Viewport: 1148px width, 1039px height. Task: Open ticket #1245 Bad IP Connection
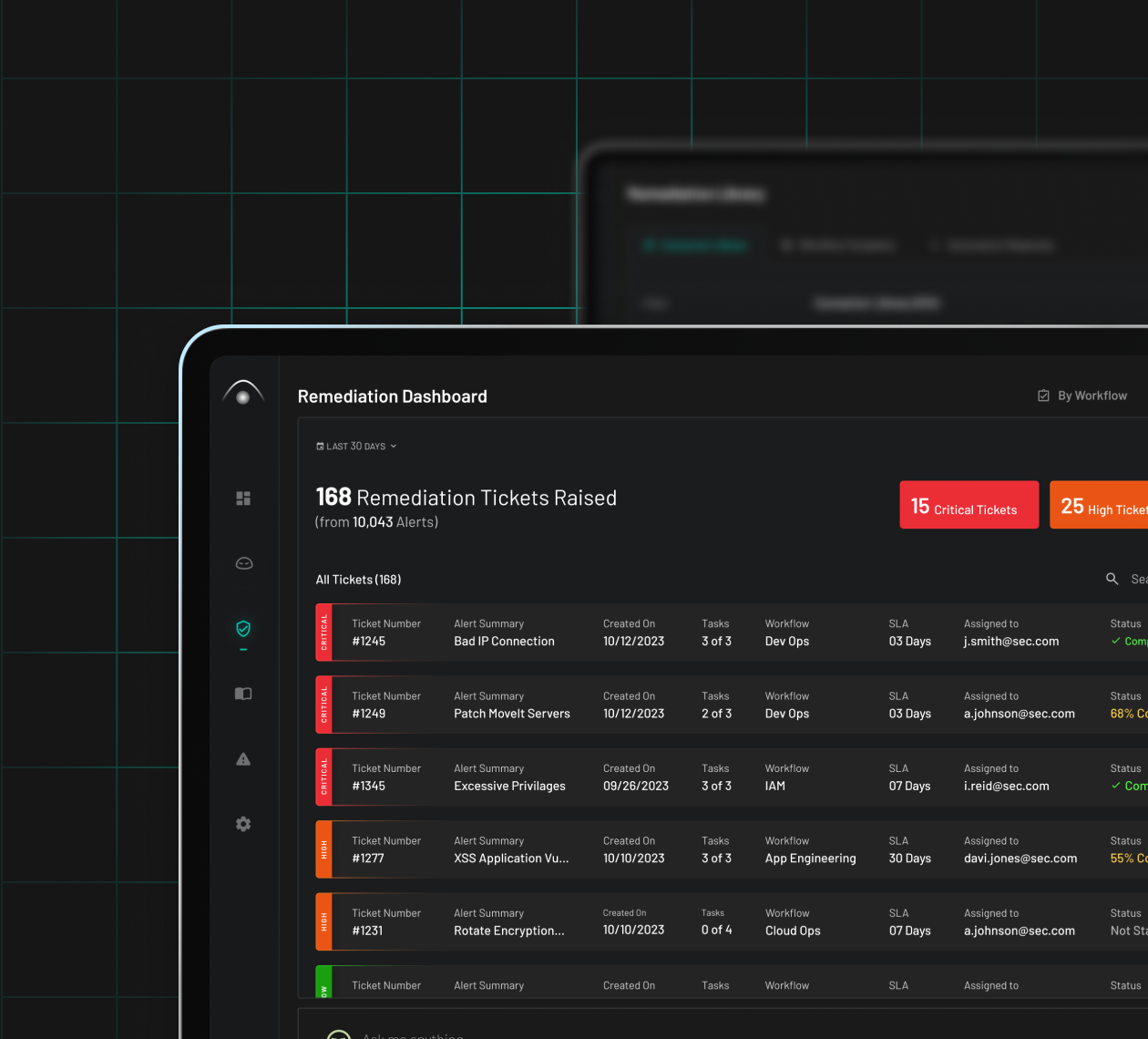click(504, 641)
